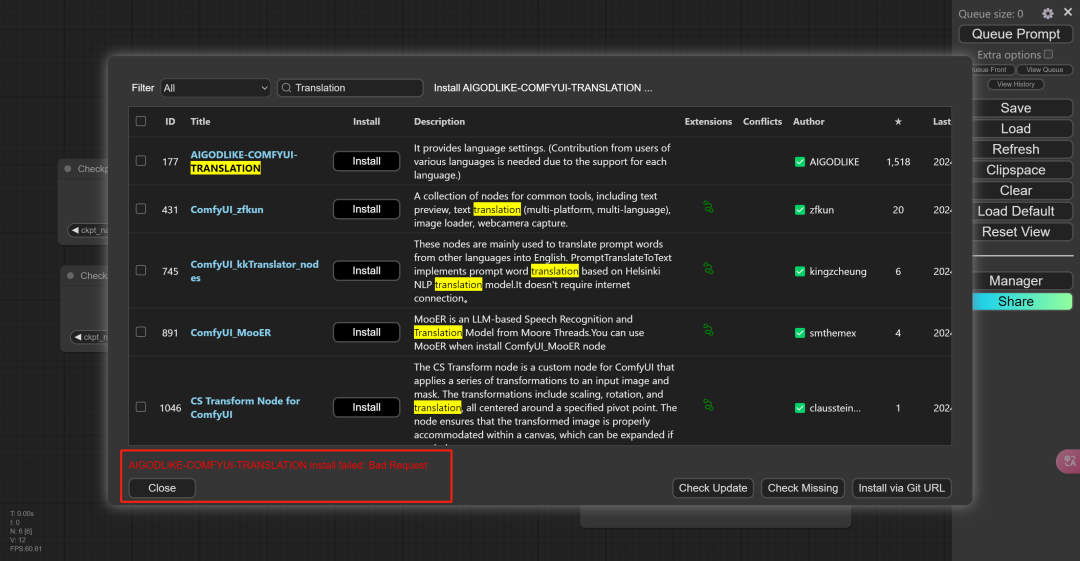
Task: Install ComfyUI_kkTranslator_nodes
Action: 366,271
